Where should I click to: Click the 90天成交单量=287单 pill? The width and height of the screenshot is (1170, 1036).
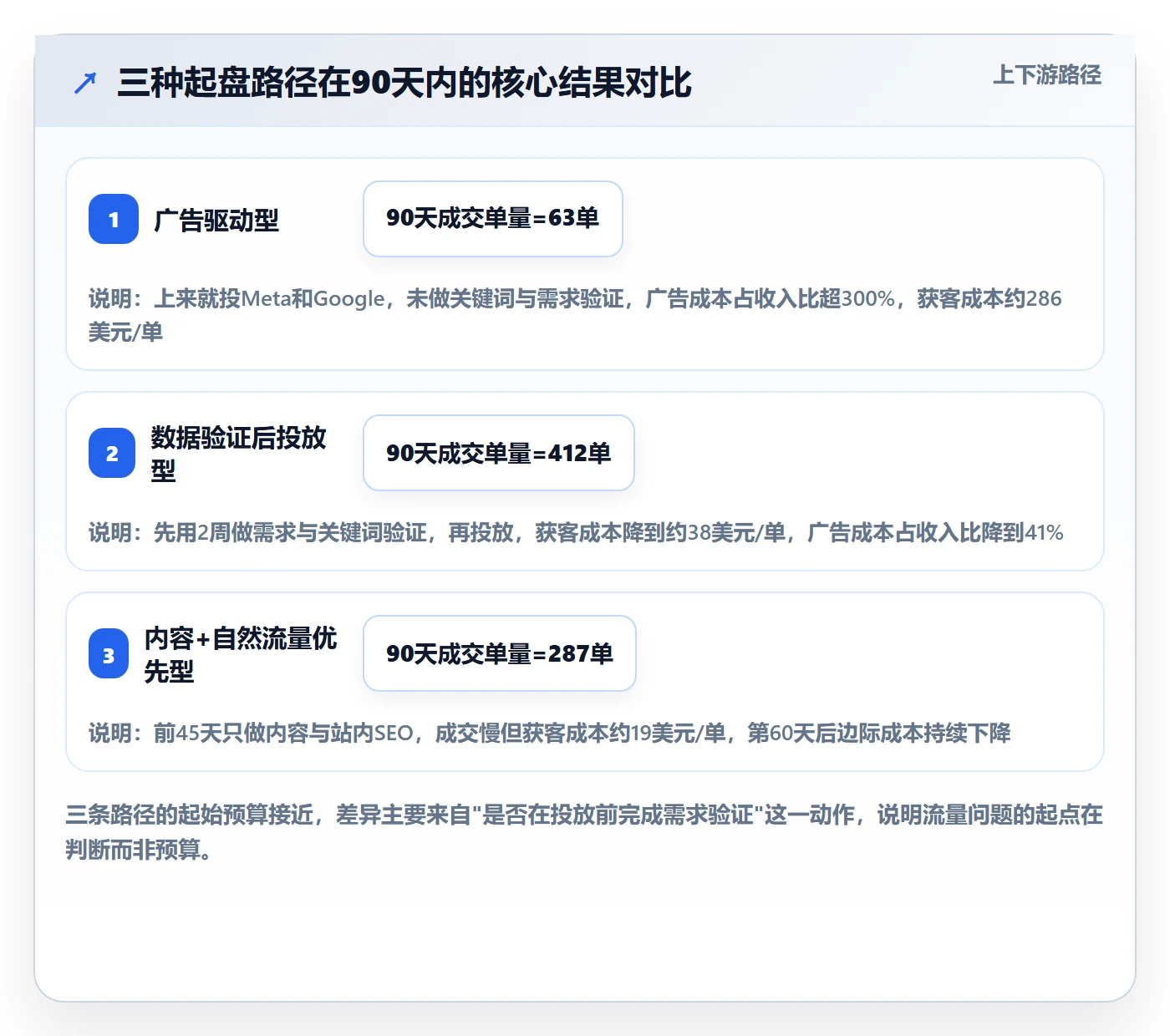pos(500,653)
